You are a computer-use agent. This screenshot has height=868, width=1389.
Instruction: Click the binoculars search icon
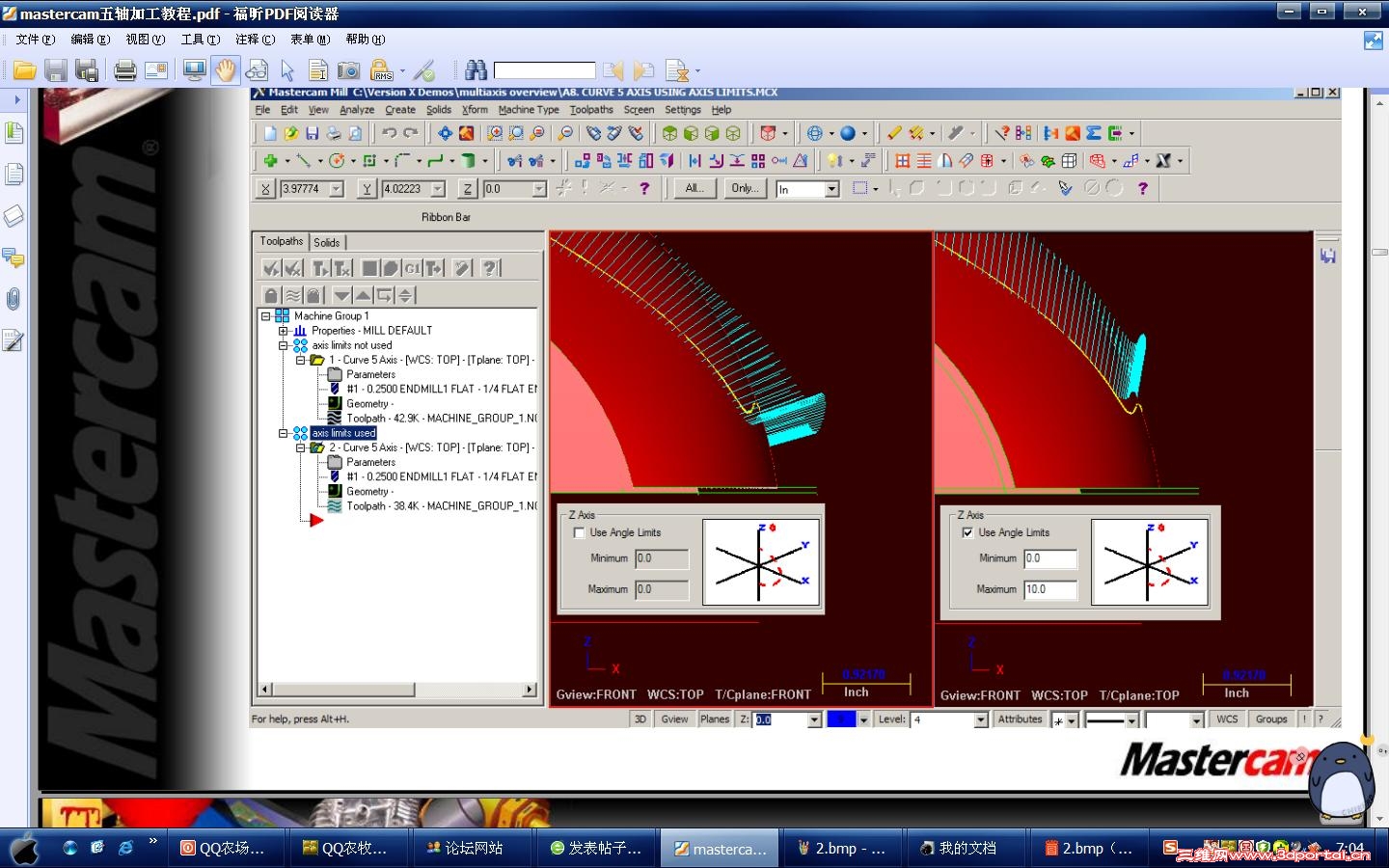(x=476, y=70)
